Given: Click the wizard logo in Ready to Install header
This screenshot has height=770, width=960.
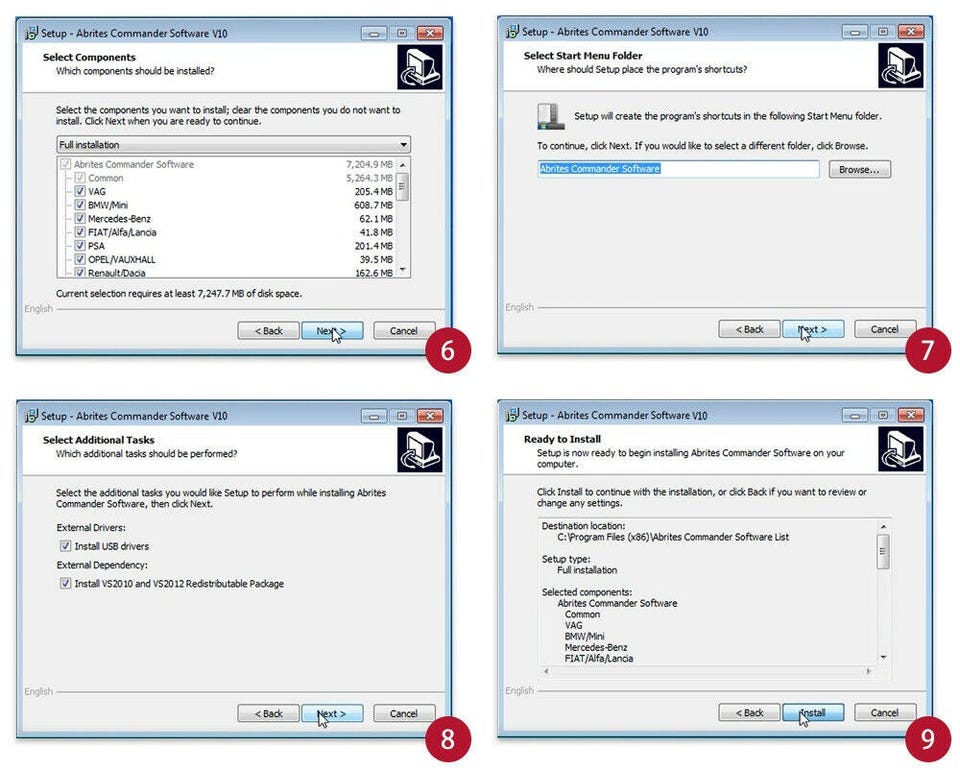Looking at the screenshot, I should pyautogui.click(x=901, y=449).
